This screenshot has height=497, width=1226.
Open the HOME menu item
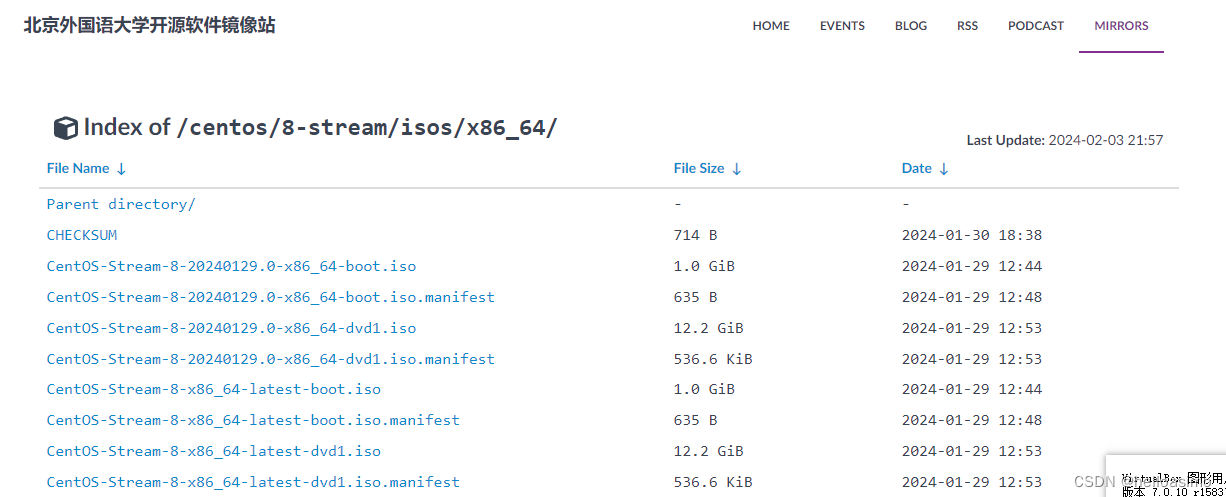pyautogui.click(x=771, y=26)
